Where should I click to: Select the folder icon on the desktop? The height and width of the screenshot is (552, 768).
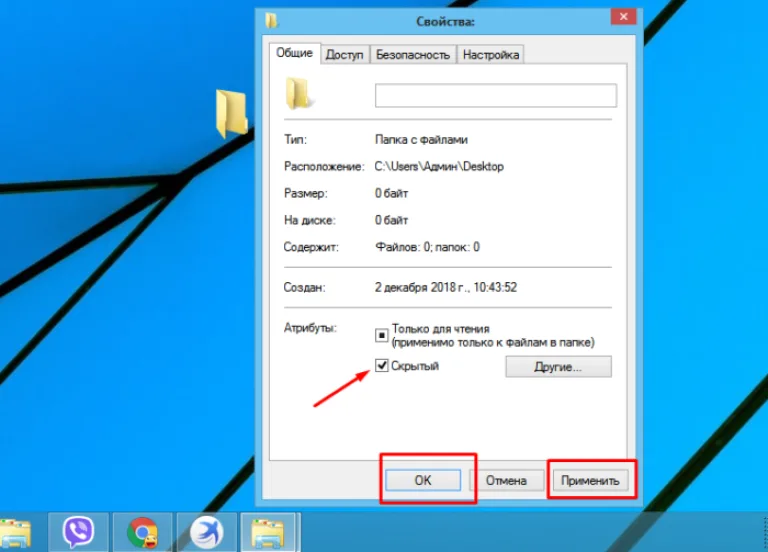231,113
